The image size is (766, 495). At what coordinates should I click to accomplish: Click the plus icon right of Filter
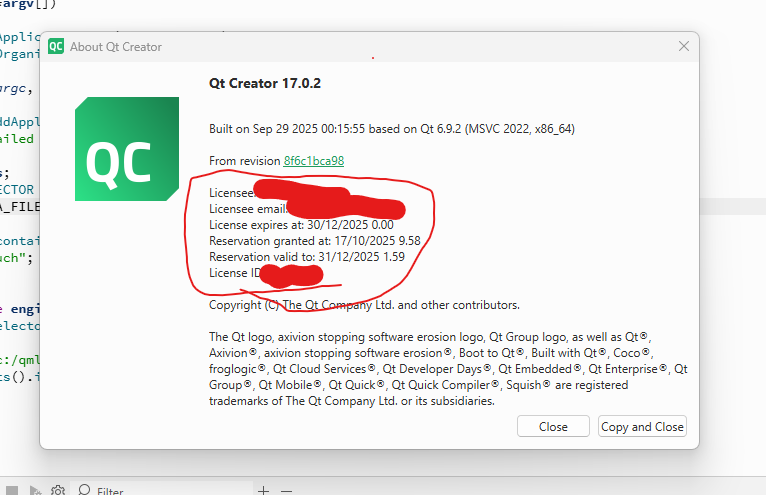pos(263,490)
